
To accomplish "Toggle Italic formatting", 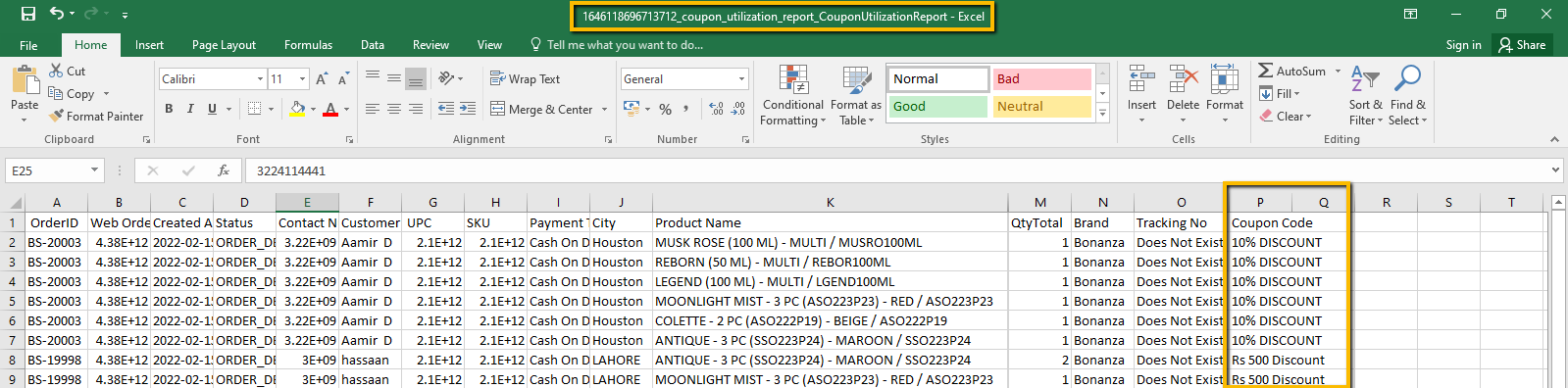I will tap(190, 109).
